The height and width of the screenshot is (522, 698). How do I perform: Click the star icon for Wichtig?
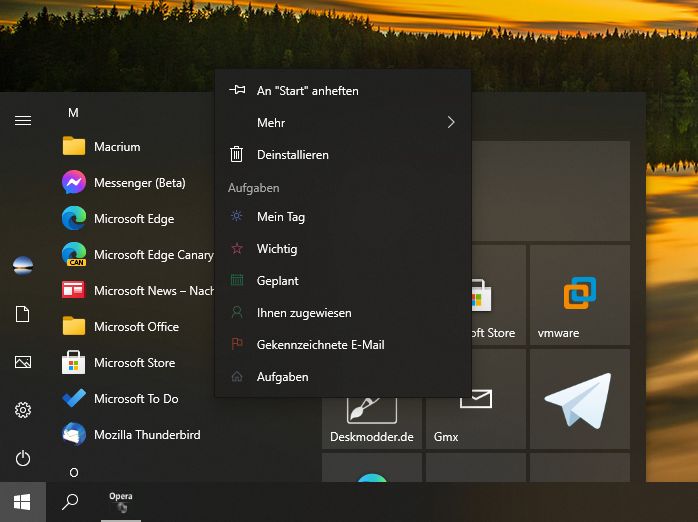pos(237,248)
